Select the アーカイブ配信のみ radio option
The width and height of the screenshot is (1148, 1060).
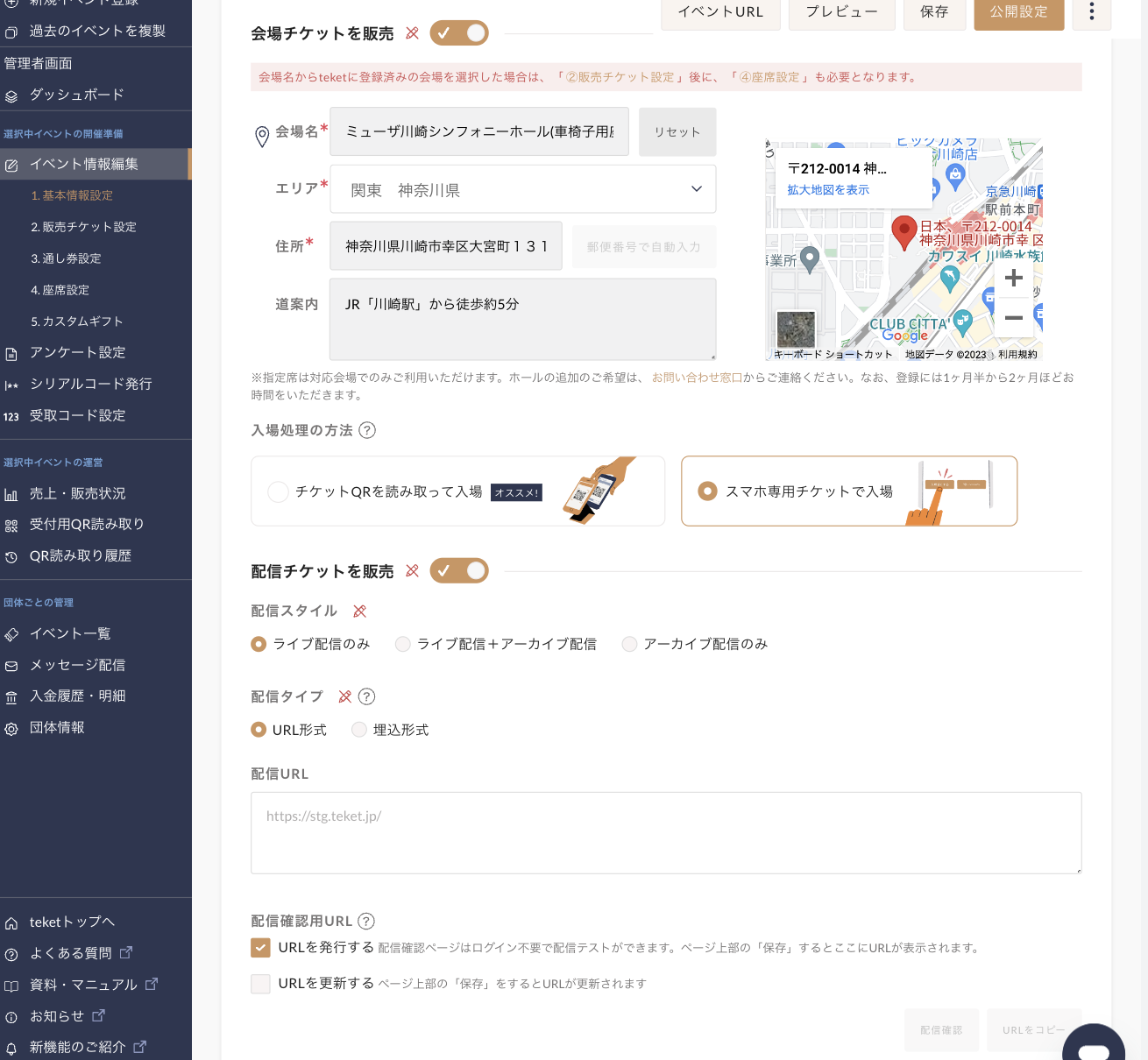pyautogui.click(x=629, y=644)
